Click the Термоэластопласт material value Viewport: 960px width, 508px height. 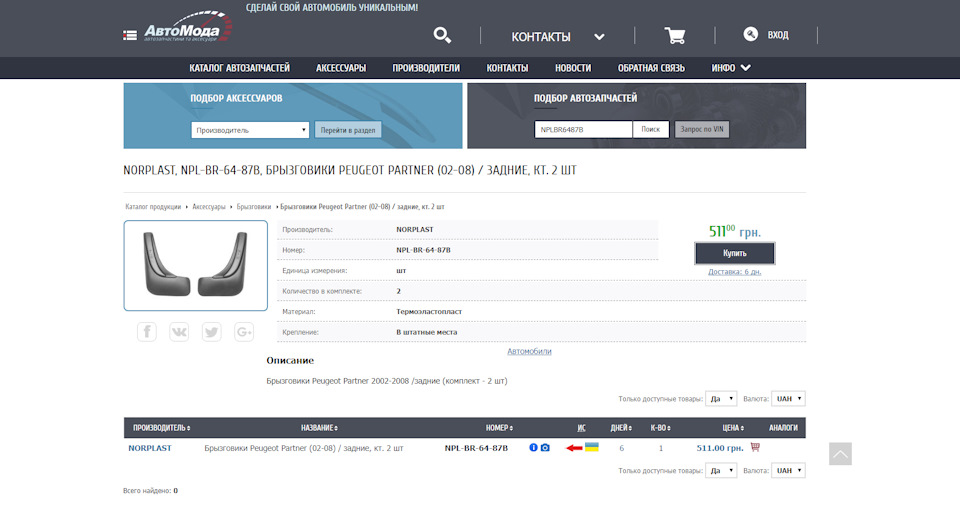point(429,312)
